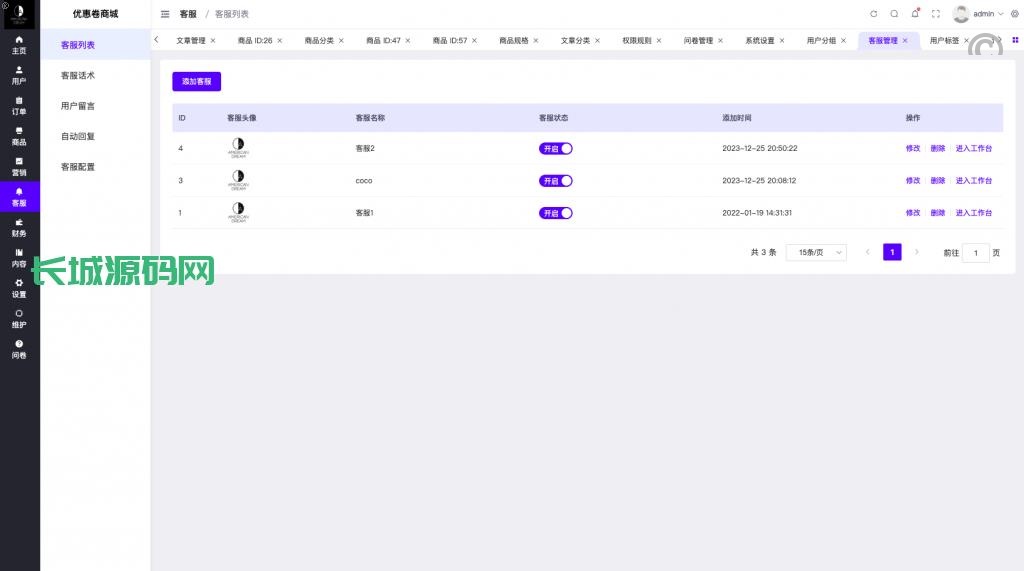This screenshot has height=571, width=1024.
Task: Click 进入工作台 for coco
Action: click(x=974, y=181)
